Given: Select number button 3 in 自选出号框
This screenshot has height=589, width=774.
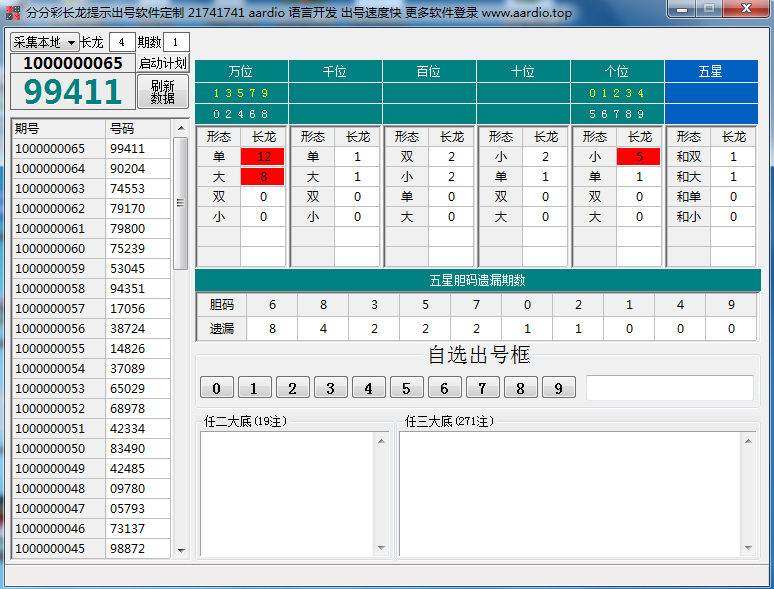Looking at the screenshot, I should [331, 388].
